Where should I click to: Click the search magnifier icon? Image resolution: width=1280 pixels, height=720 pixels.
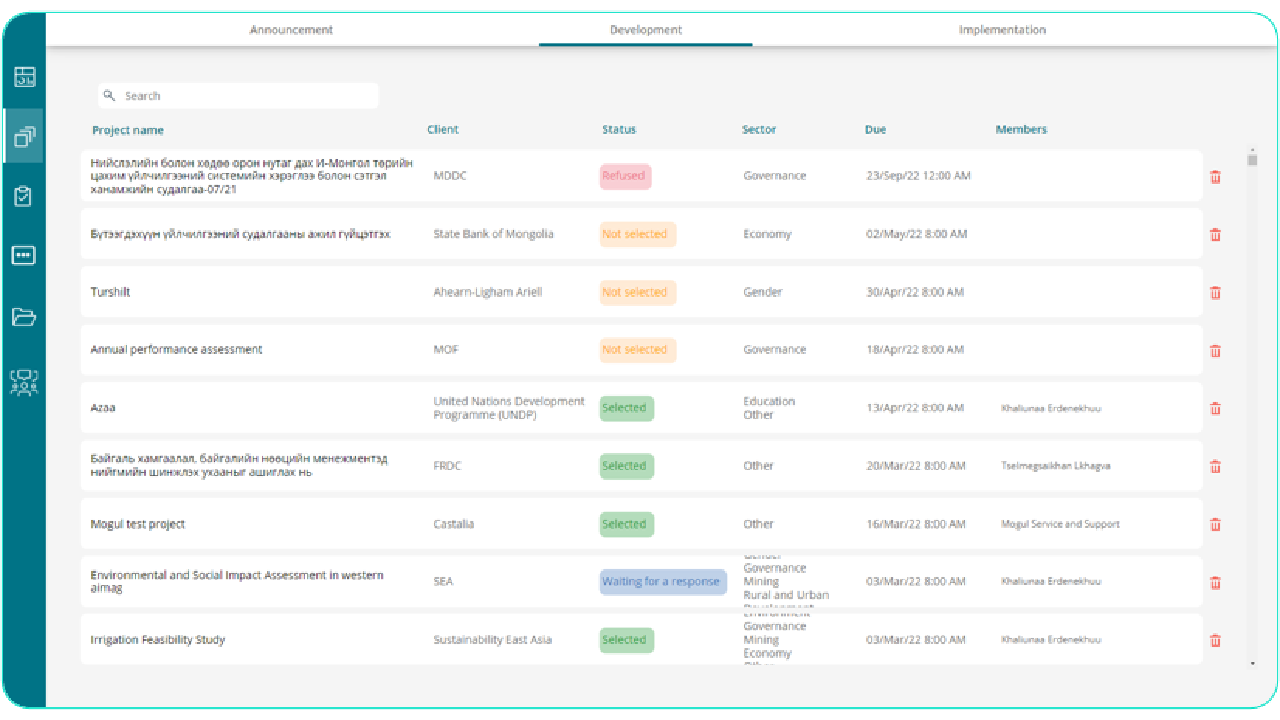(110, 96)
